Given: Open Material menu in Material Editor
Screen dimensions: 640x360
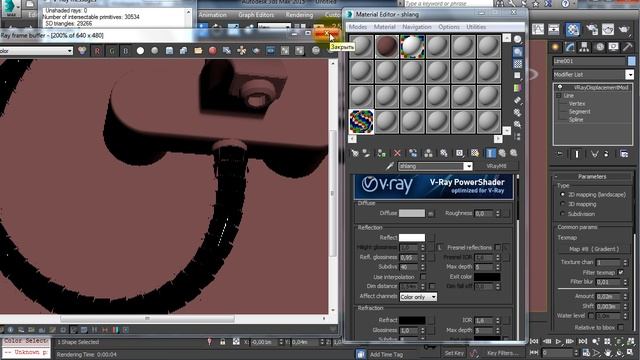Looking at the screenshot, I should click(384, 27).
